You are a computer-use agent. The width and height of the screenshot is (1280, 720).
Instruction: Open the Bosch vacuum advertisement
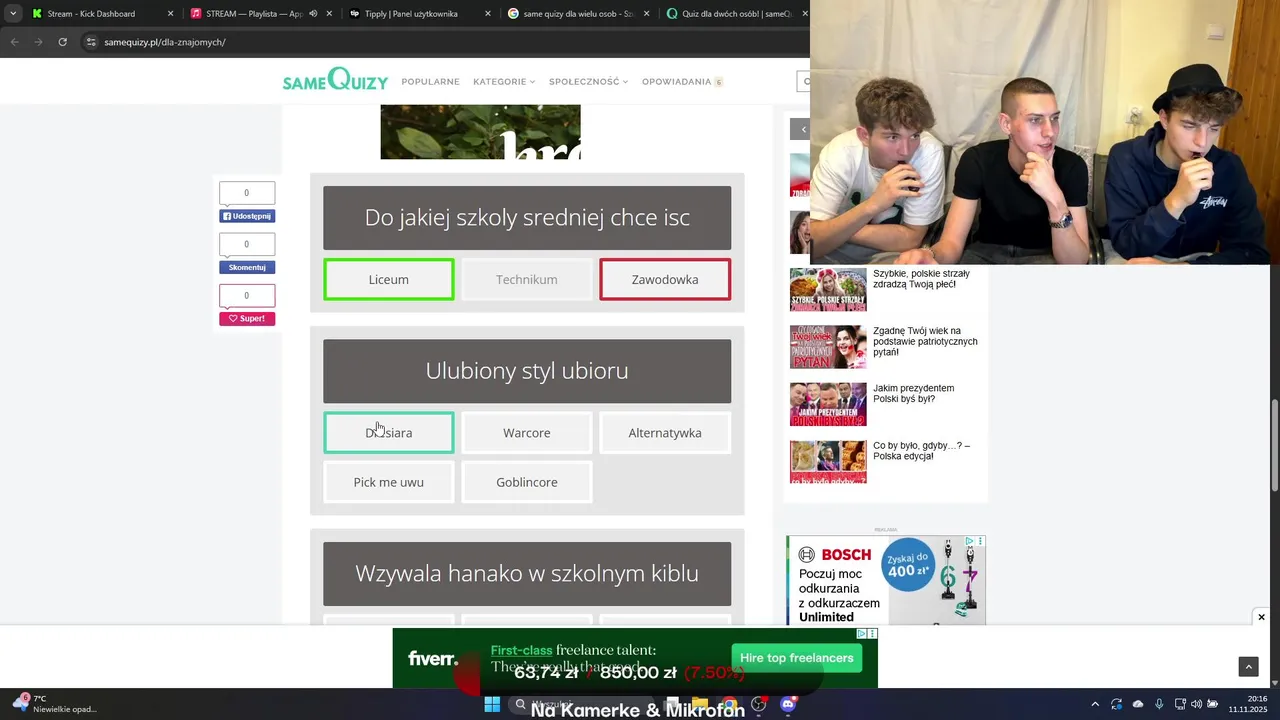pos(885,580)
